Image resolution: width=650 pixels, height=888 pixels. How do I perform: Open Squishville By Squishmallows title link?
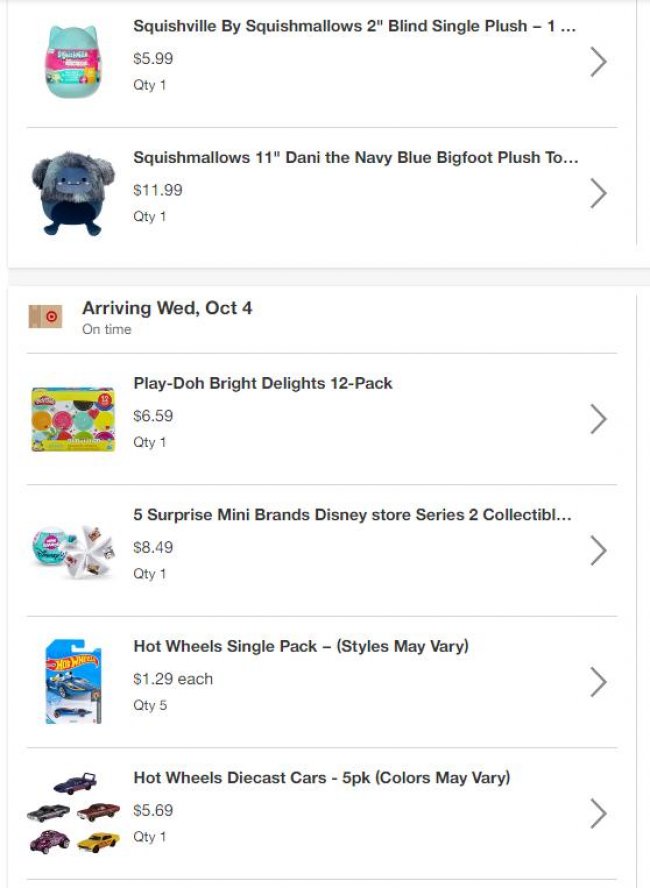click(x=354, y=26)
